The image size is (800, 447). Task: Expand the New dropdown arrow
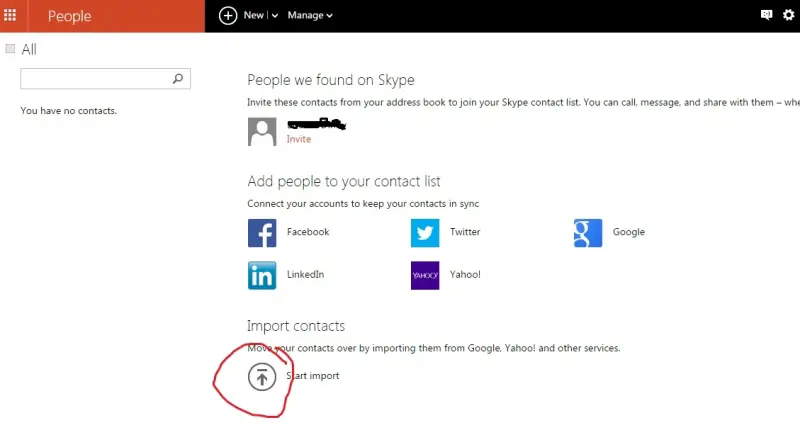click(274, 16)
